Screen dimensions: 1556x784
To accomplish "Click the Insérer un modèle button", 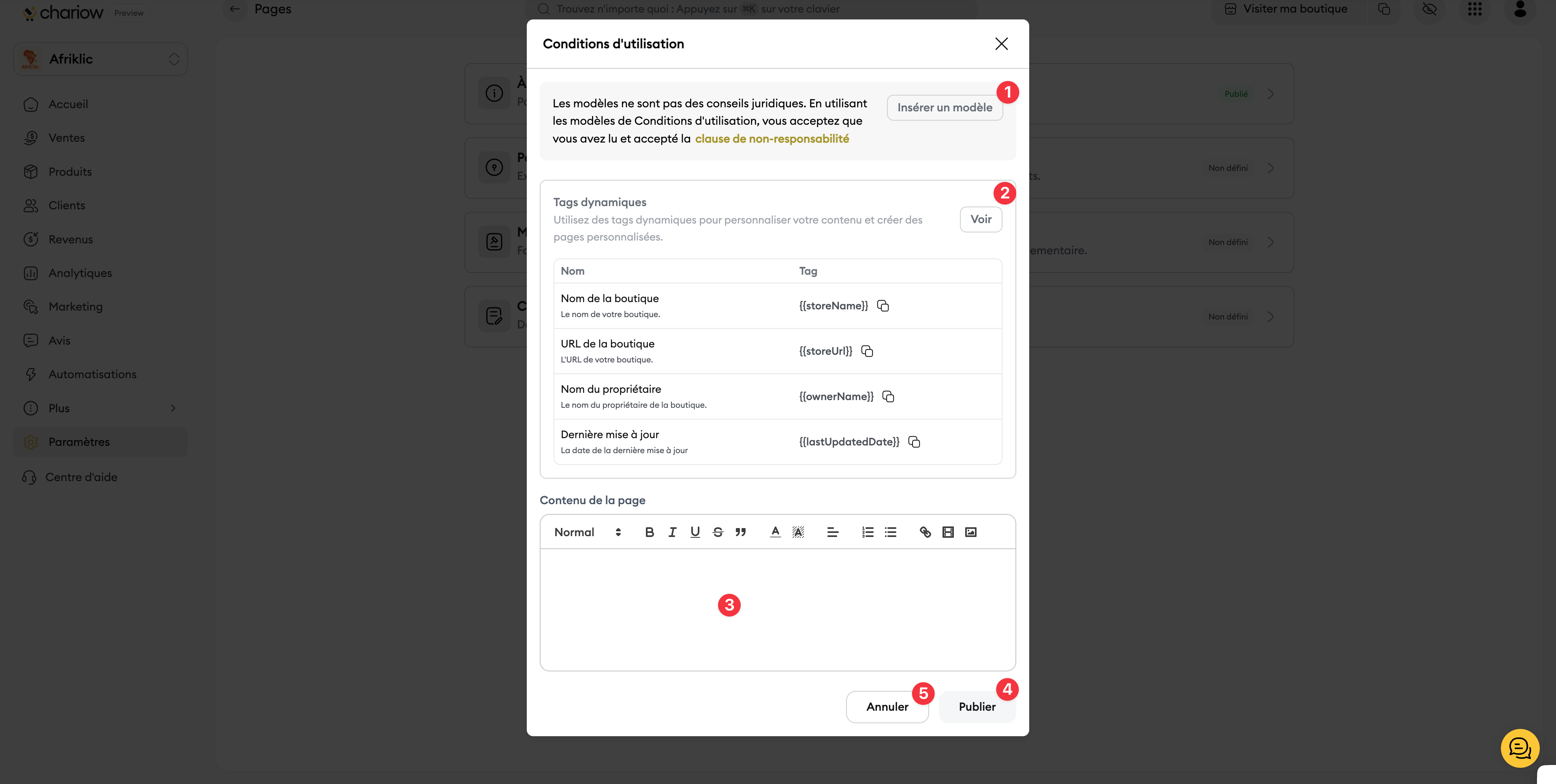I will click(945, 107).
